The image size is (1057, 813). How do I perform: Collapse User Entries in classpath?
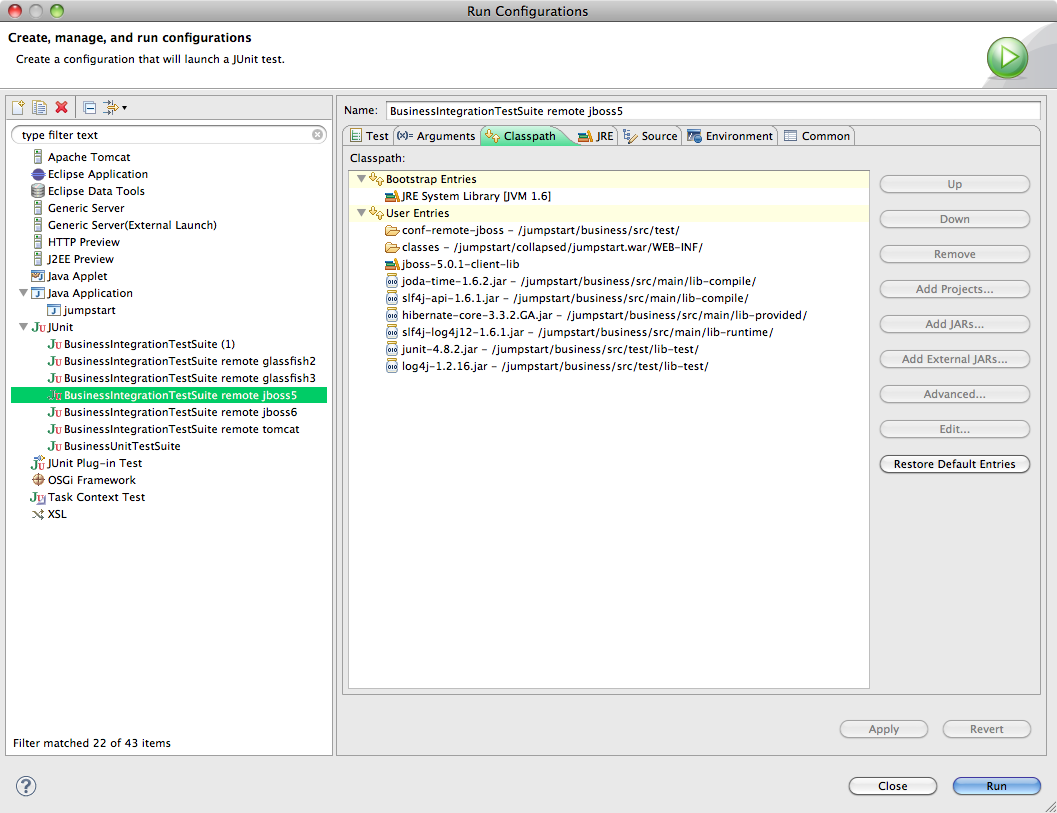(x=361, y=212)
